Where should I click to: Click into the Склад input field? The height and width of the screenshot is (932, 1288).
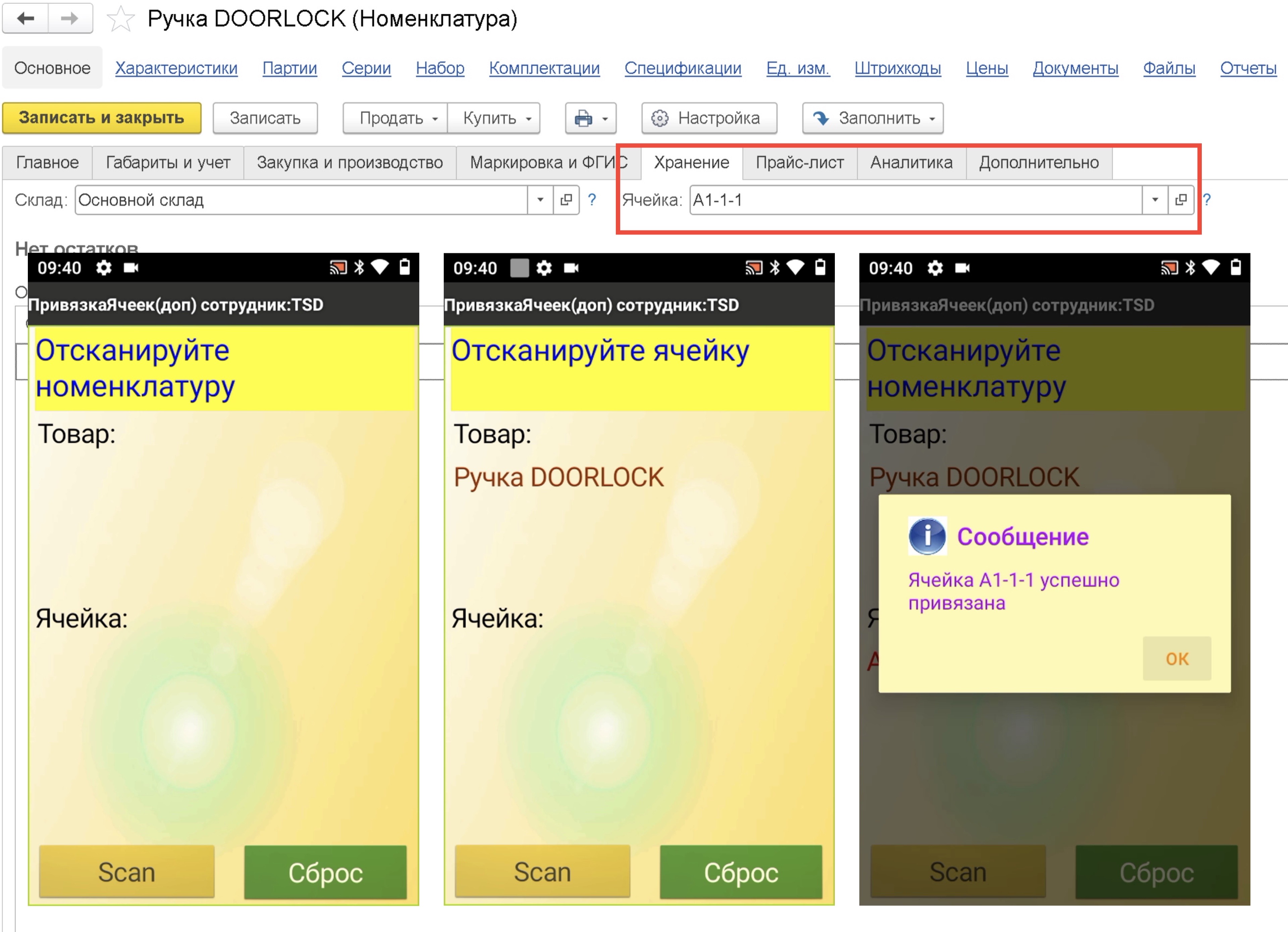[x=302, y=200]
